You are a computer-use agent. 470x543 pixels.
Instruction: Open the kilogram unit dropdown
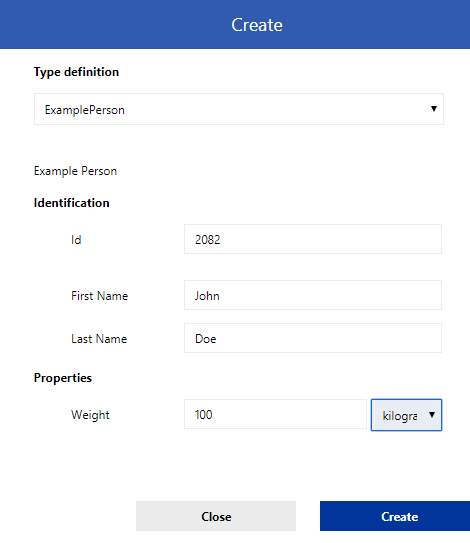pos(406,415)
